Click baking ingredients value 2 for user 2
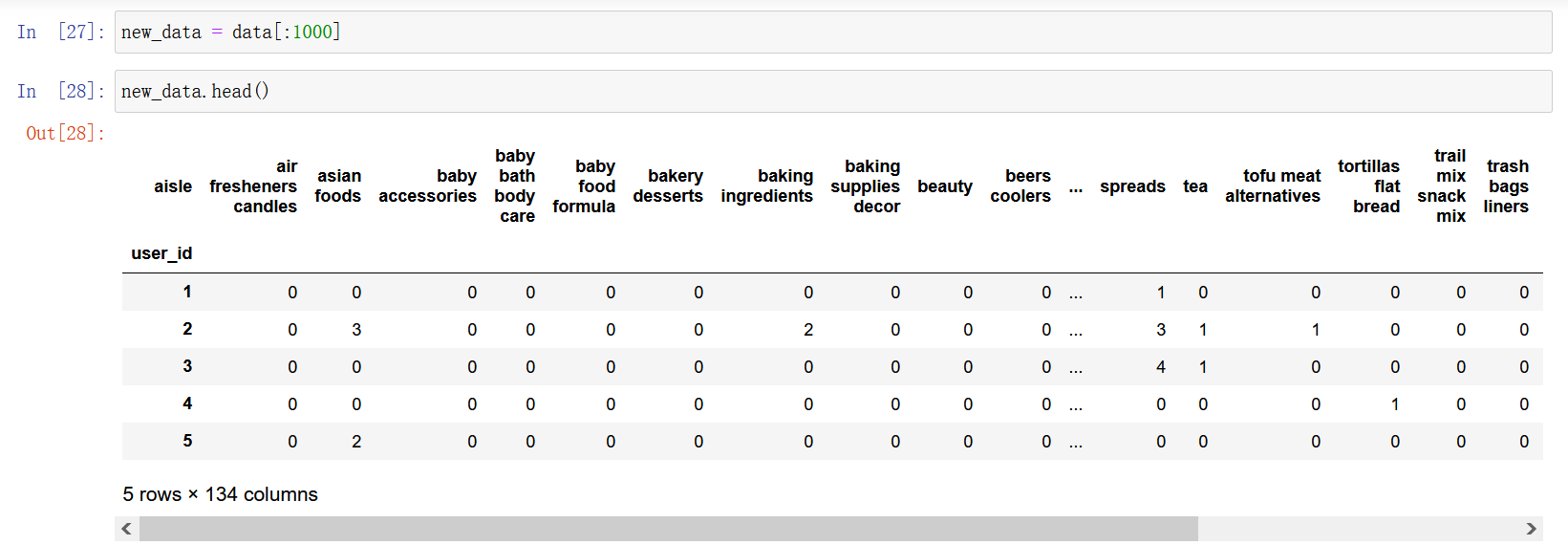 coord(808,330)
